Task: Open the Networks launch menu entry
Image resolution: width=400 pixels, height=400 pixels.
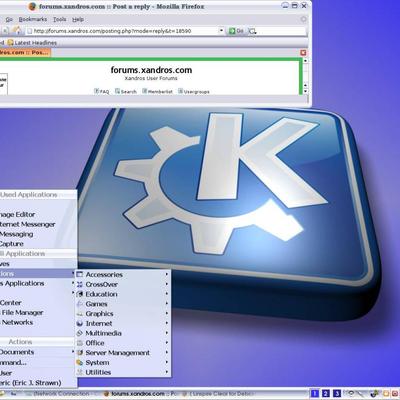Action: (38, 322)
